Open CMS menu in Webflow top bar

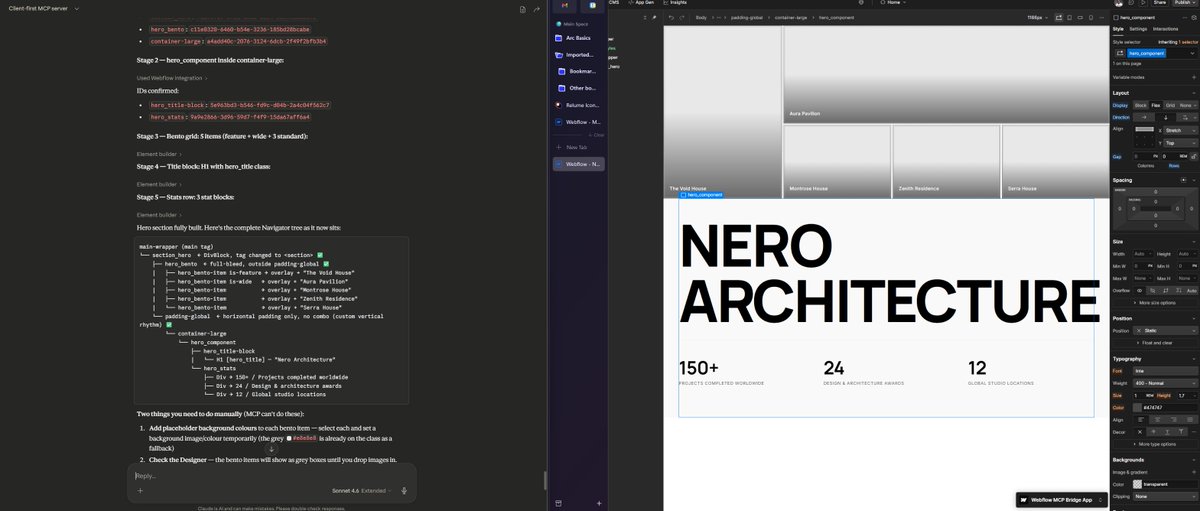[614, 3]
